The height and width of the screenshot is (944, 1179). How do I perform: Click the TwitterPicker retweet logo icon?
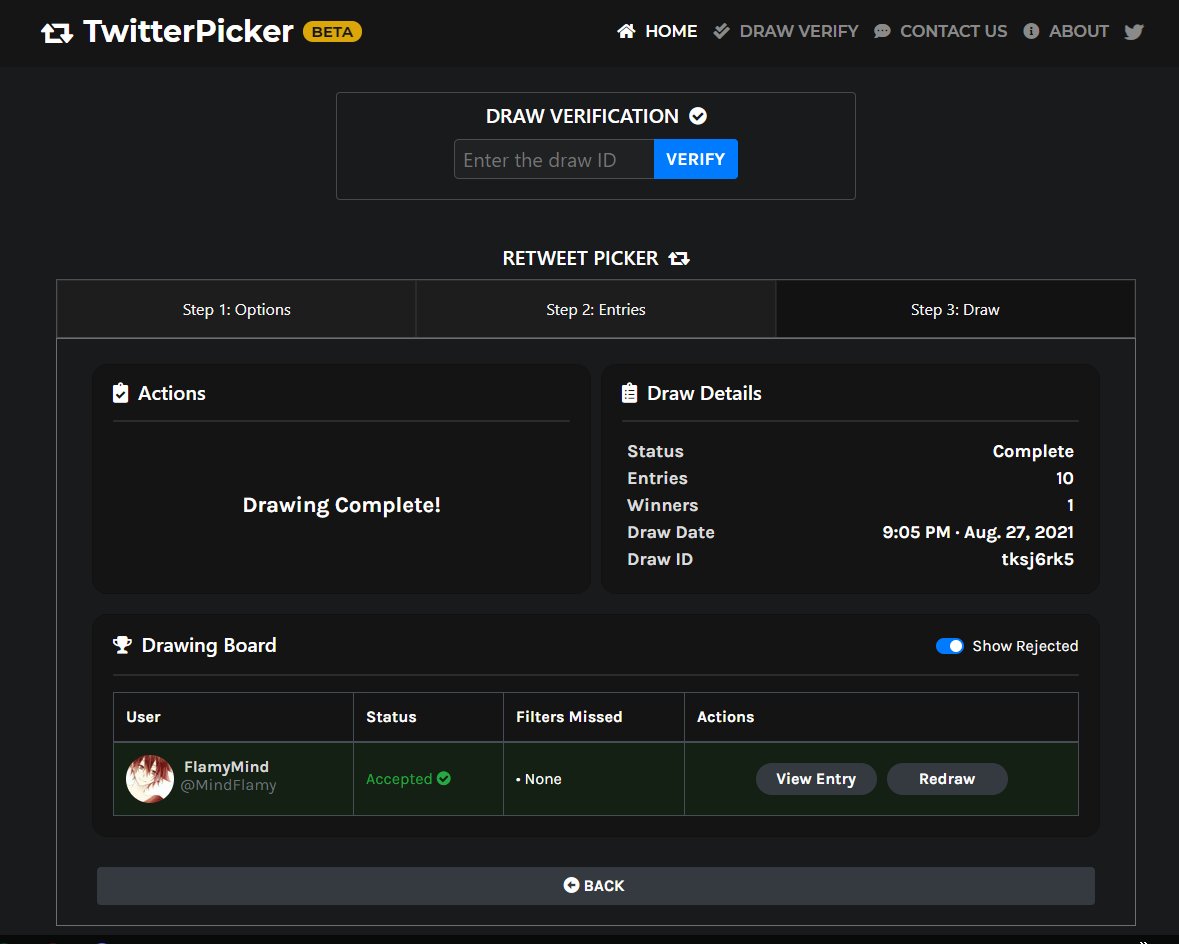point(57,33)
